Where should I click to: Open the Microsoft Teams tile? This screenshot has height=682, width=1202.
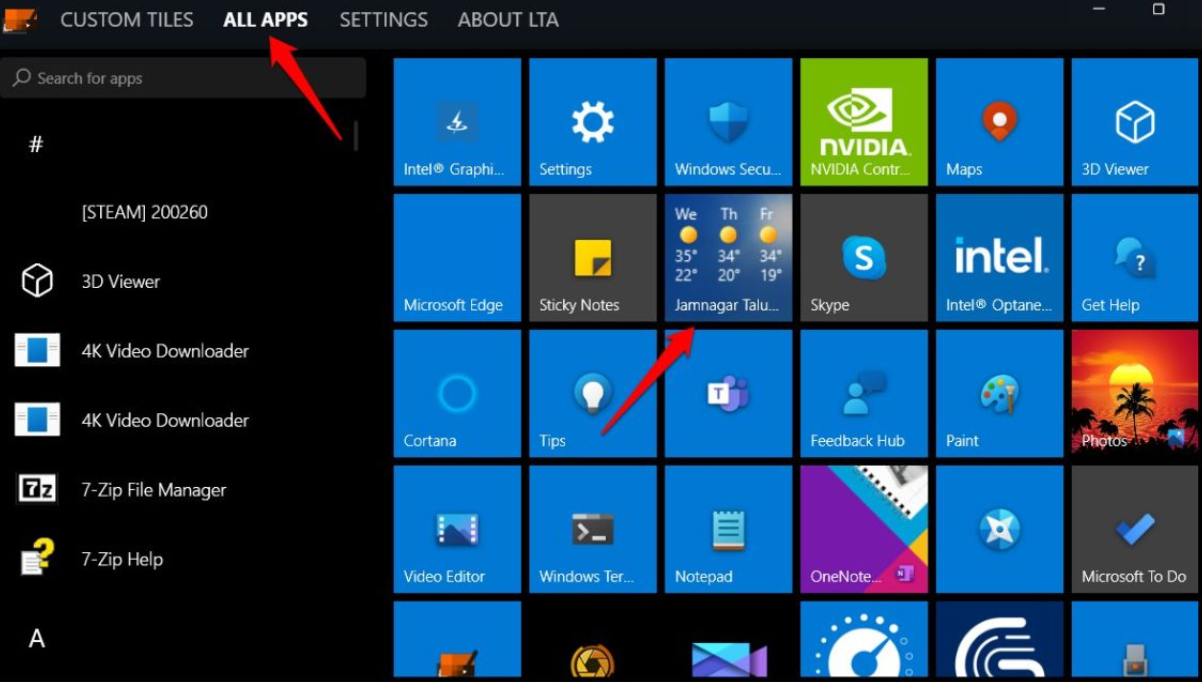(x=729, y=394)
